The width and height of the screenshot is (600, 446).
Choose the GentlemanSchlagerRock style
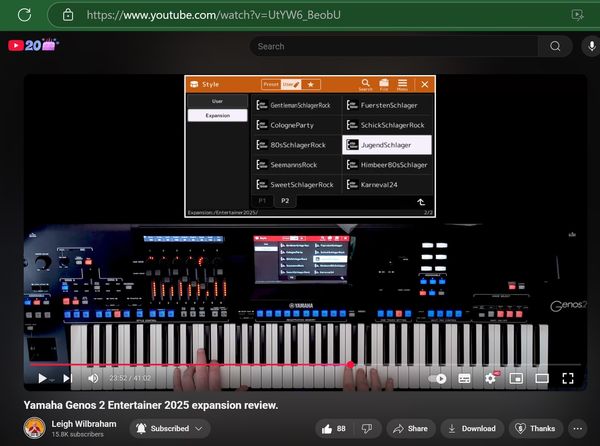(x=296, y=105)
